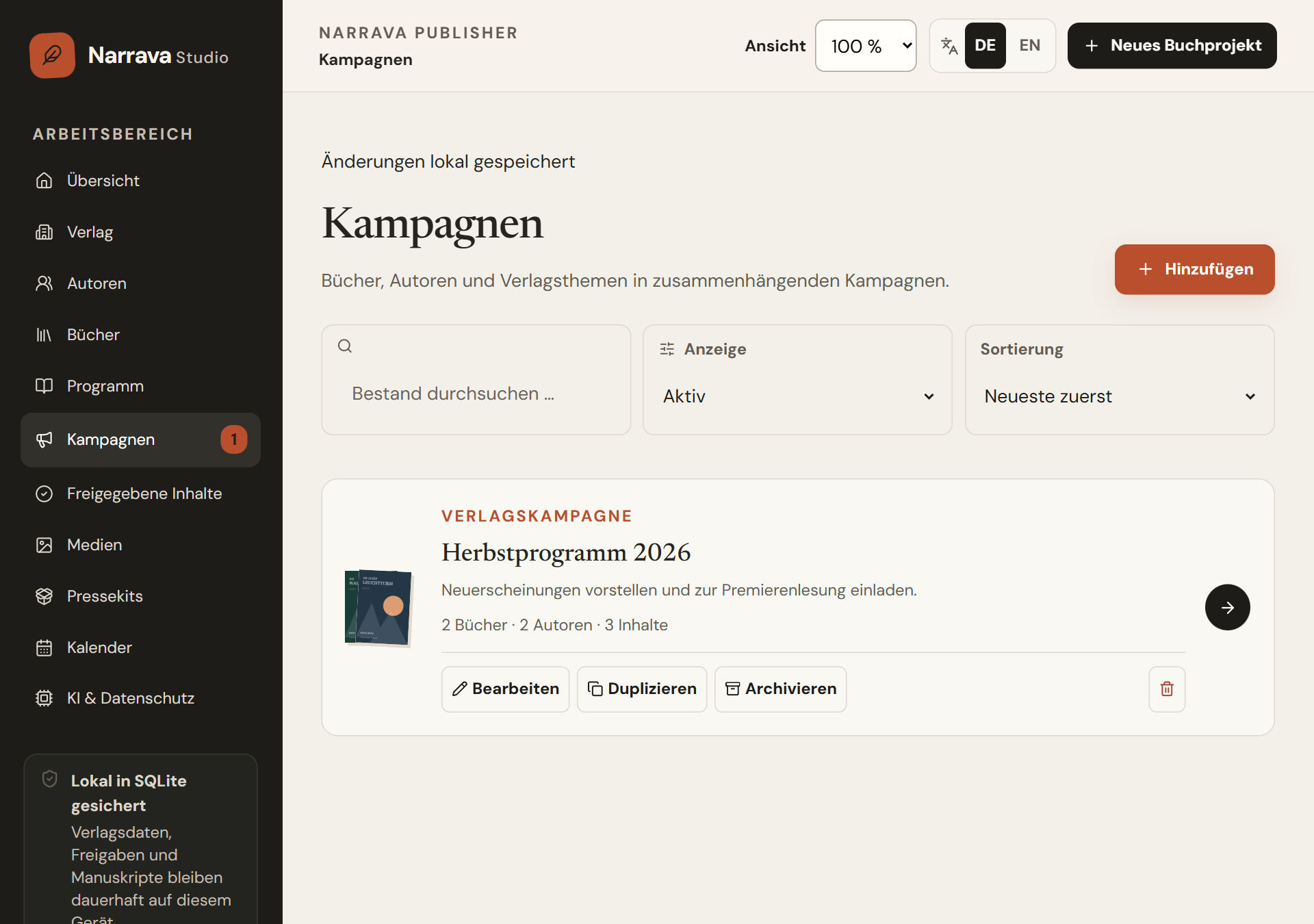Open the Anzeige Aktiv dropdown
Viewport: 1314px width, 924px height.
(797, 396)
